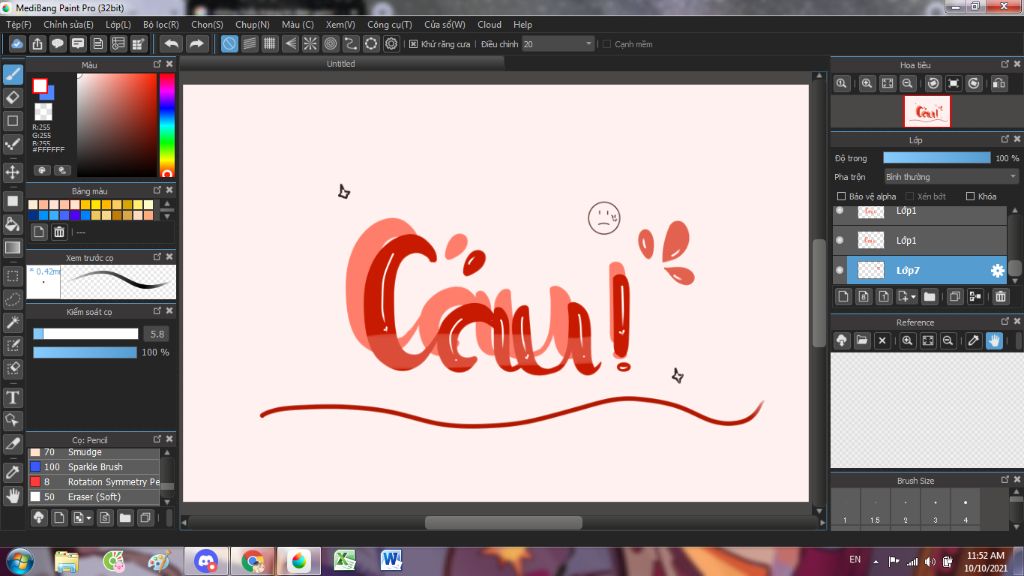Screen dimensions: 1024x576
Task: Undock the Lớp layer panel
Action: 1004,139
